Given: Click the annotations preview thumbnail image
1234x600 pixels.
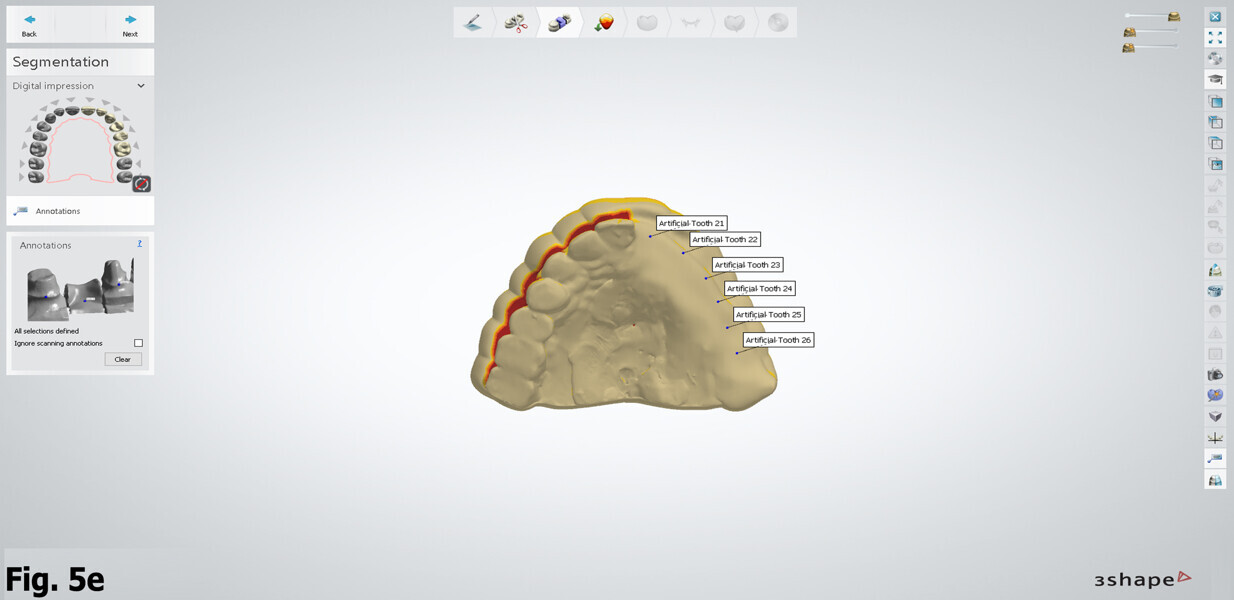Looking at the screenshot, I should 80,288.
